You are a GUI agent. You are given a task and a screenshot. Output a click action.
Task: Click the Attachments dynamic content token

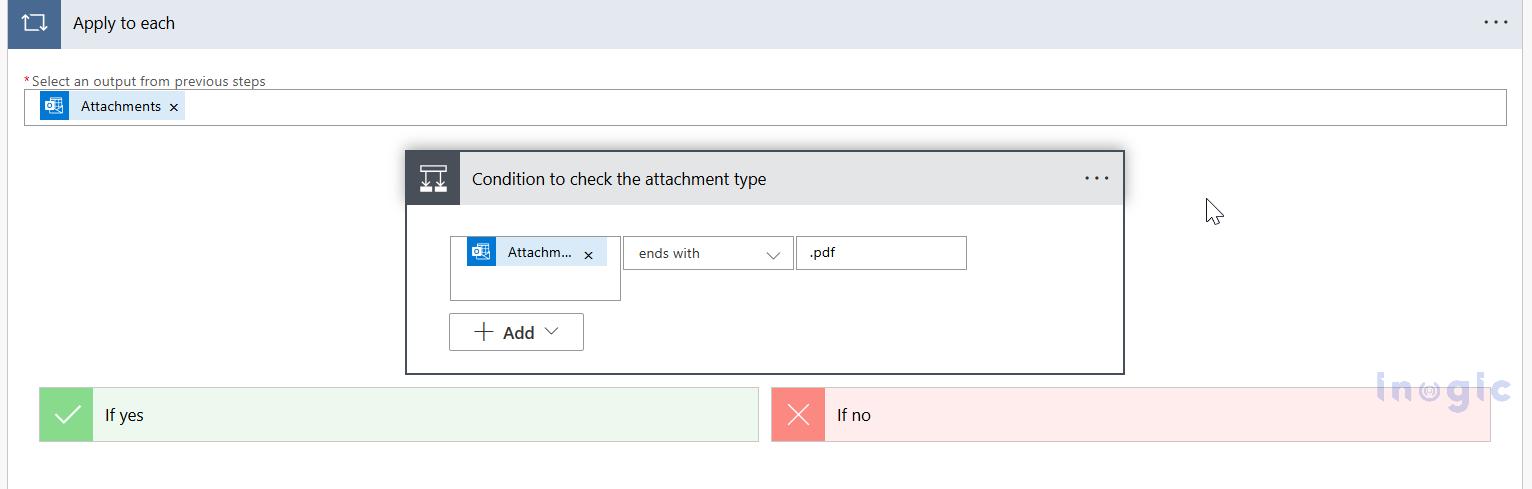point(112,106)
